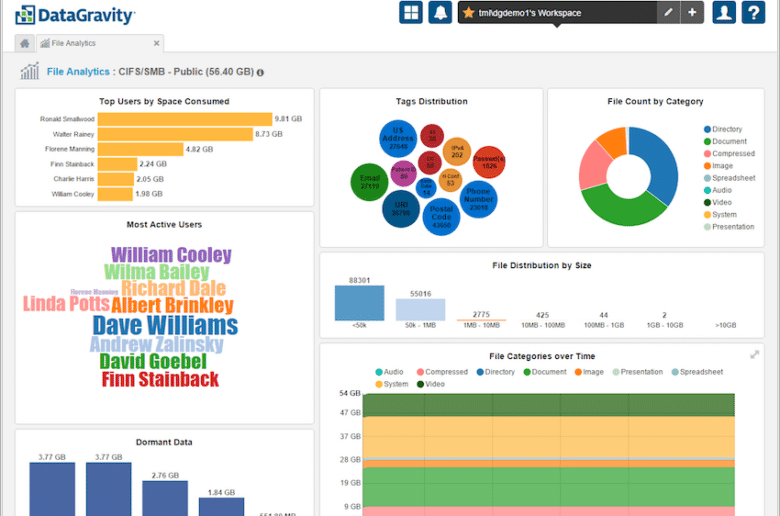The height and width of the screenshot is (516, 780).
Task: Toggle Audio series in time chart legend
Action: 389,372
